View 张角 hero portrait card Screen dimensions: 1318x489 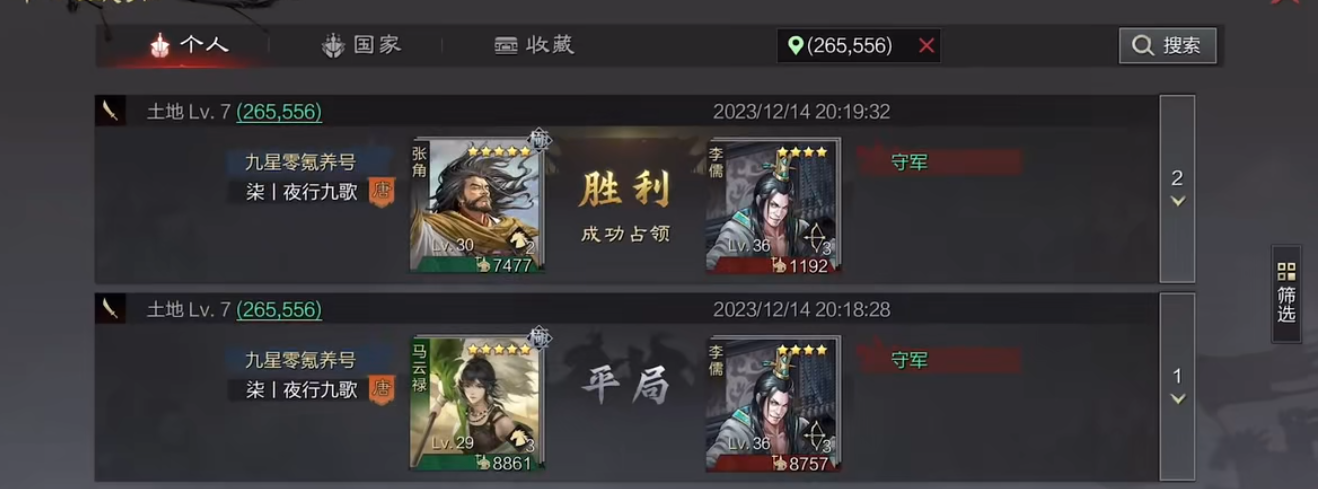point(476,205)
